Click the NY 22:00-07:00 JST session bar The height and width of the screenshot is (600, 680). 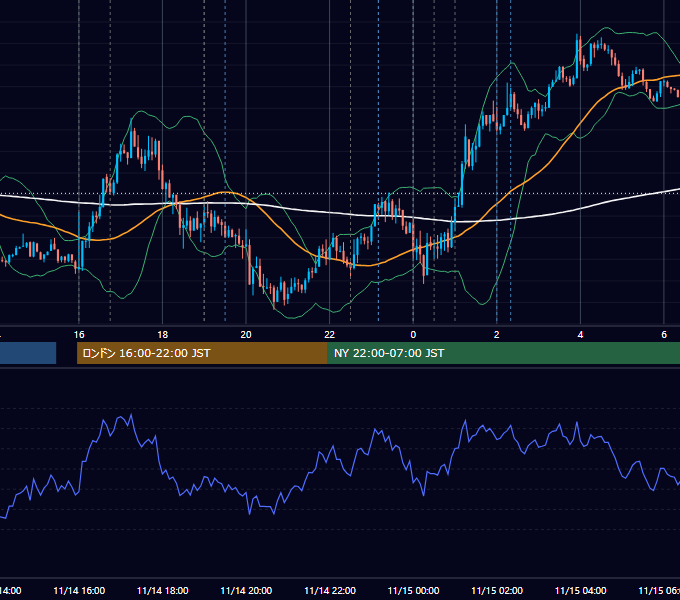click(503, 353)
